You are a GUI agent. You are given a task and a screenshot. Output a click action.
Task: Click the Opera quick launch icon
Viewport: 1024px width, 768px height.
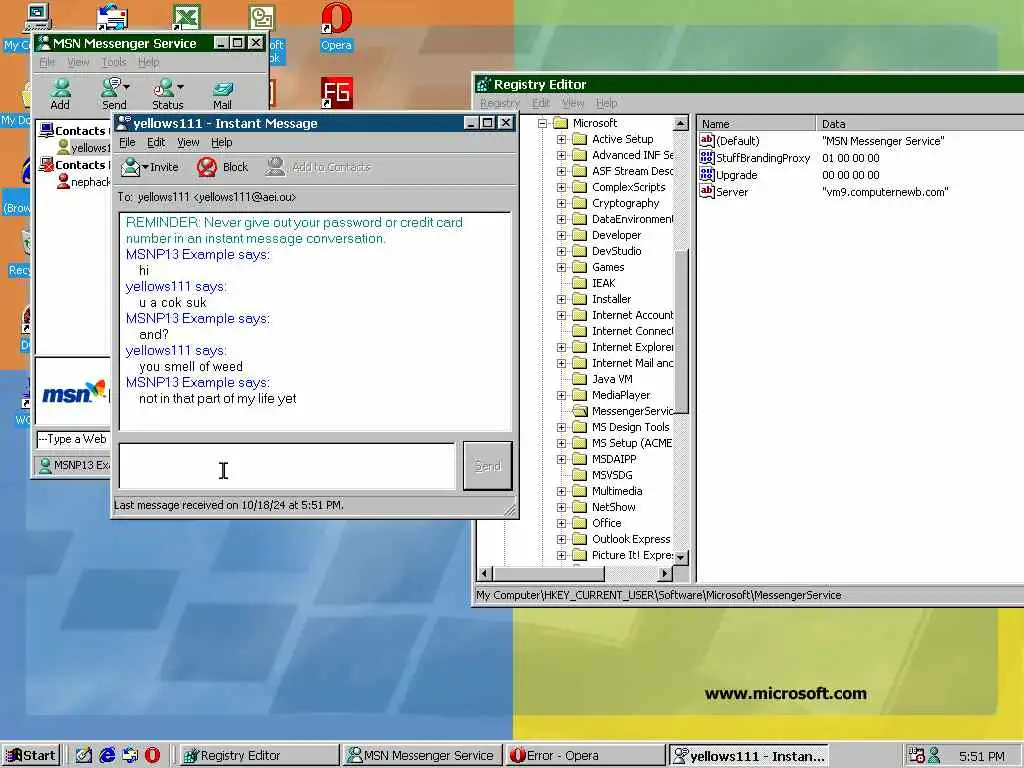(x=153, y=756)
